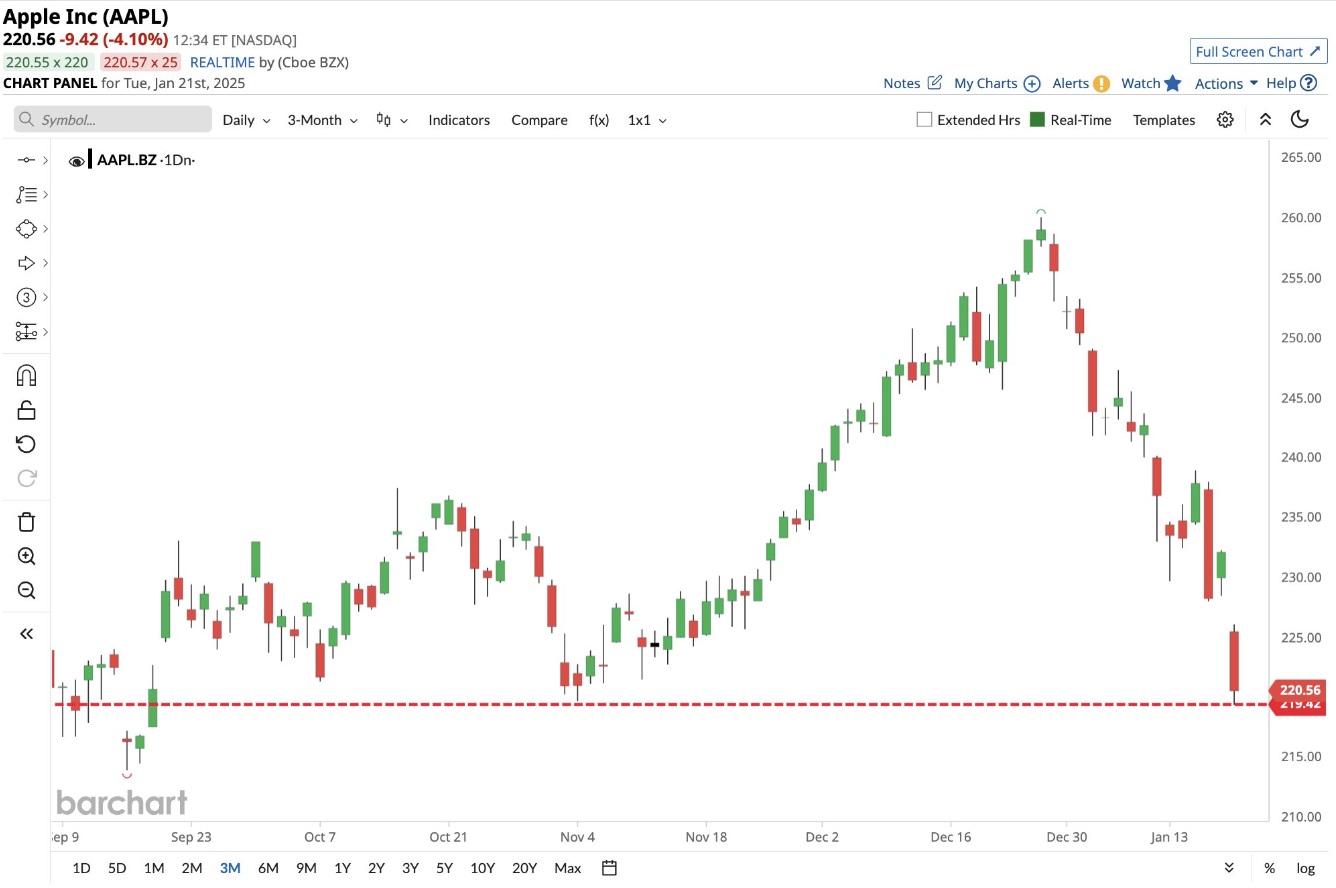This screenshot has height=888, width=1336.
Task: Click the Alerts link
Action: point(1070,84)
